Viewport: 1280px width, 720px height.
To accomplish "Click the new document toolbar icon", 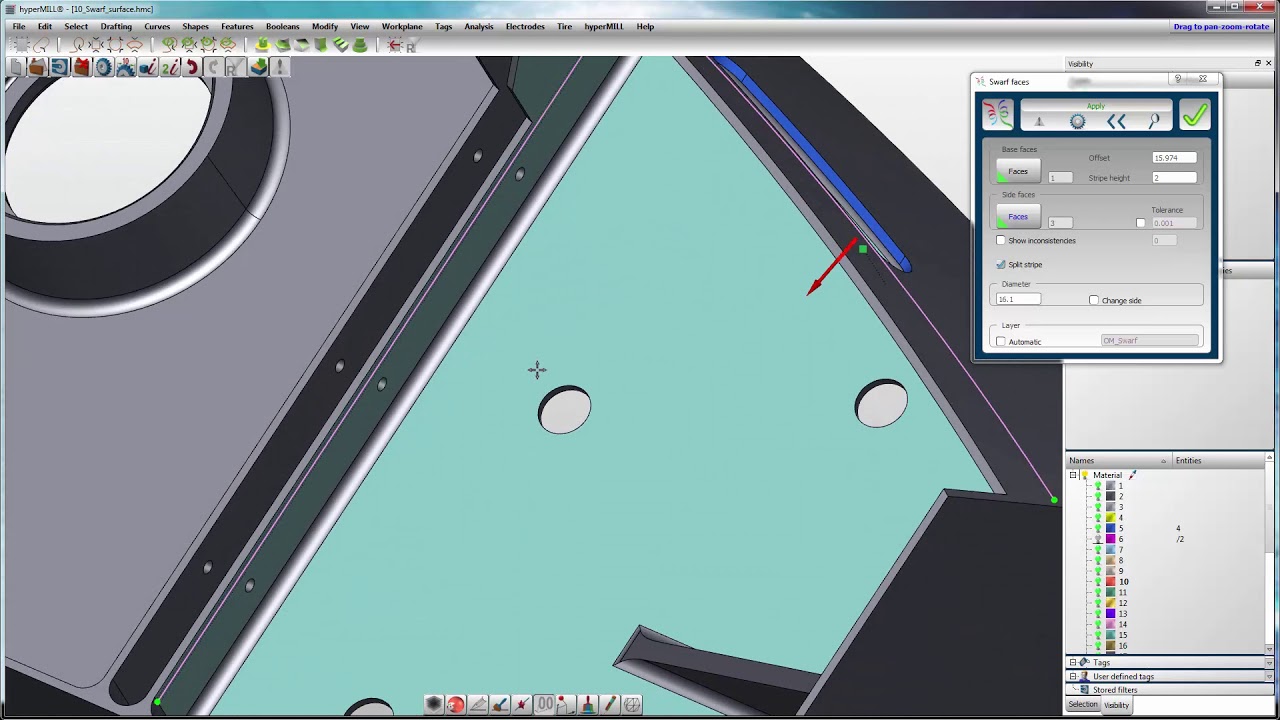I will tap(15, 67).
